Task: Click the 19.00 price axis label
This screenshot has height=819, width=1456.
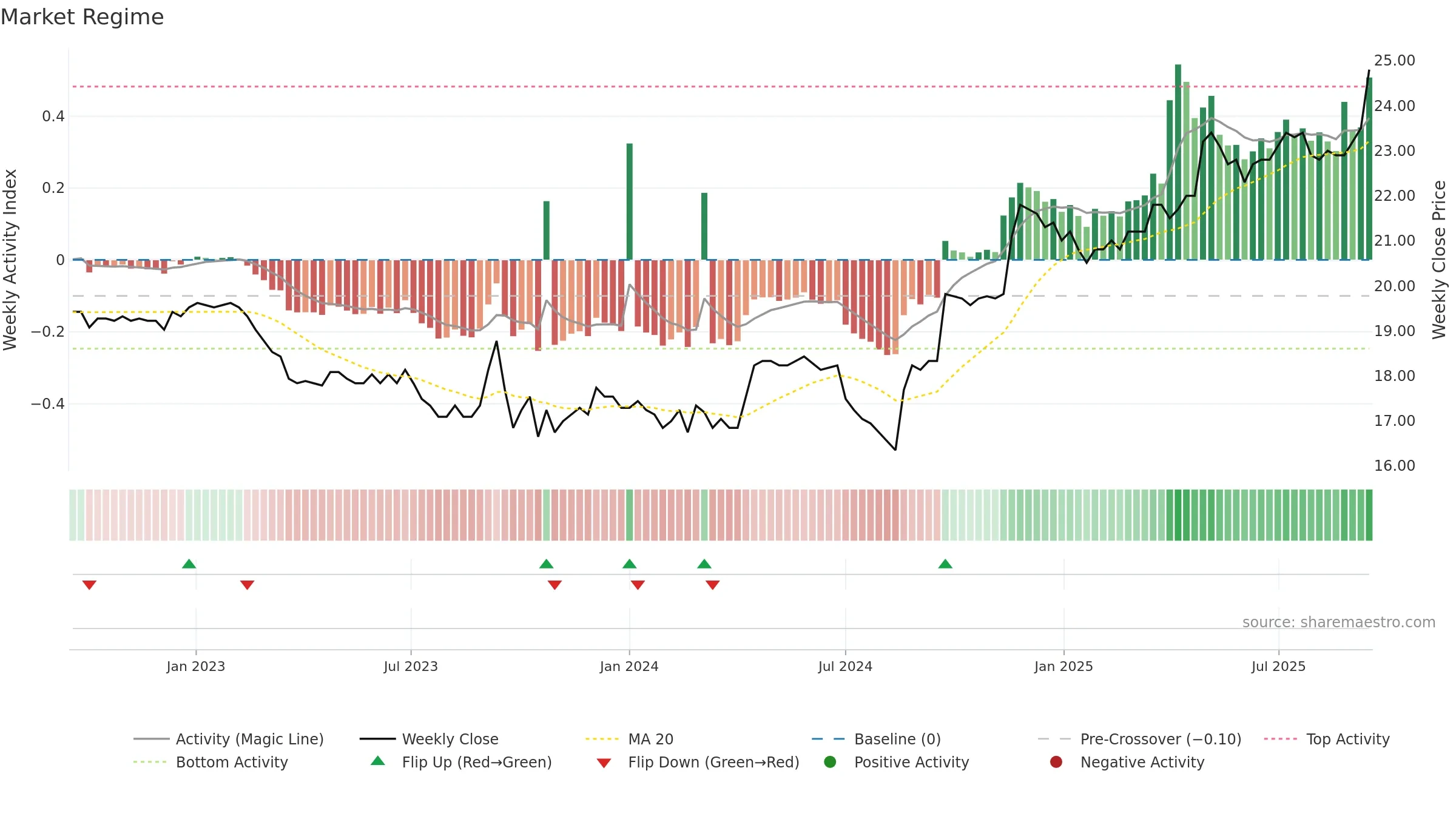Action: coord(1395,331)
